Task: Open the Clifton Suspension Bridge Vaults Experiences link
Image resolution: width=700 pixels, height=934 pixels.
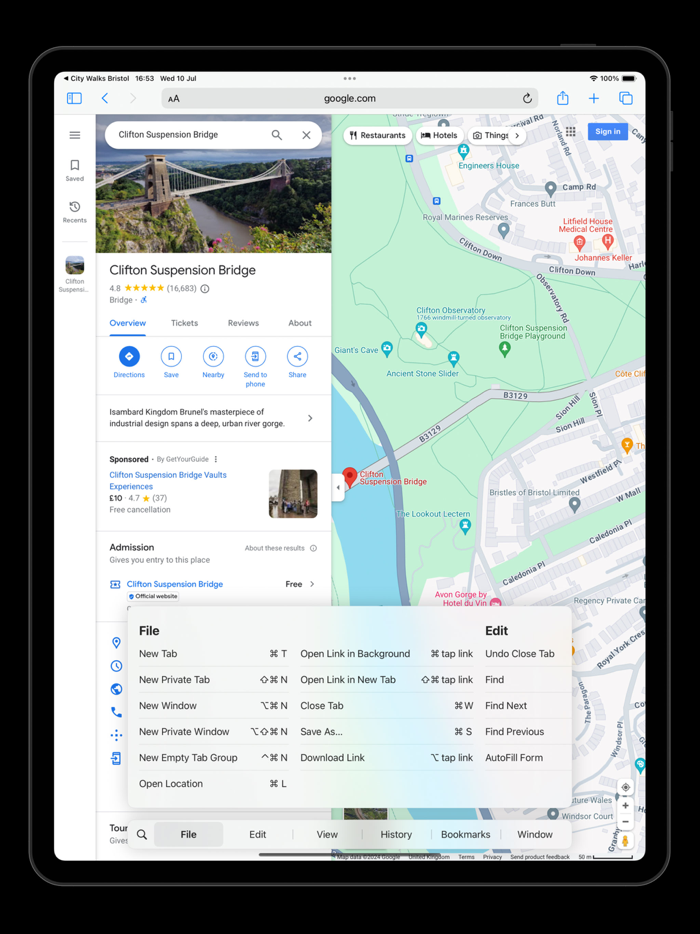Action: (168, 481)
